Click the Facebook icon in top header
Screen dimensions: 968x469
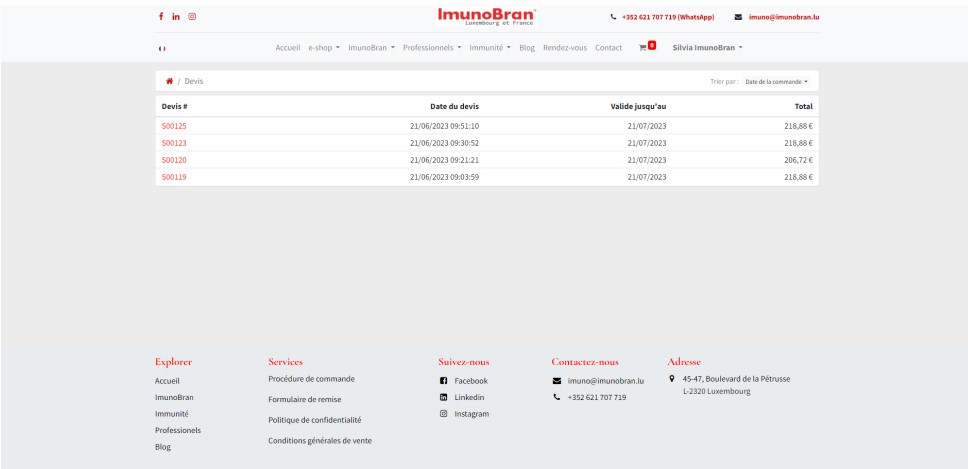(x=162, y=16)
